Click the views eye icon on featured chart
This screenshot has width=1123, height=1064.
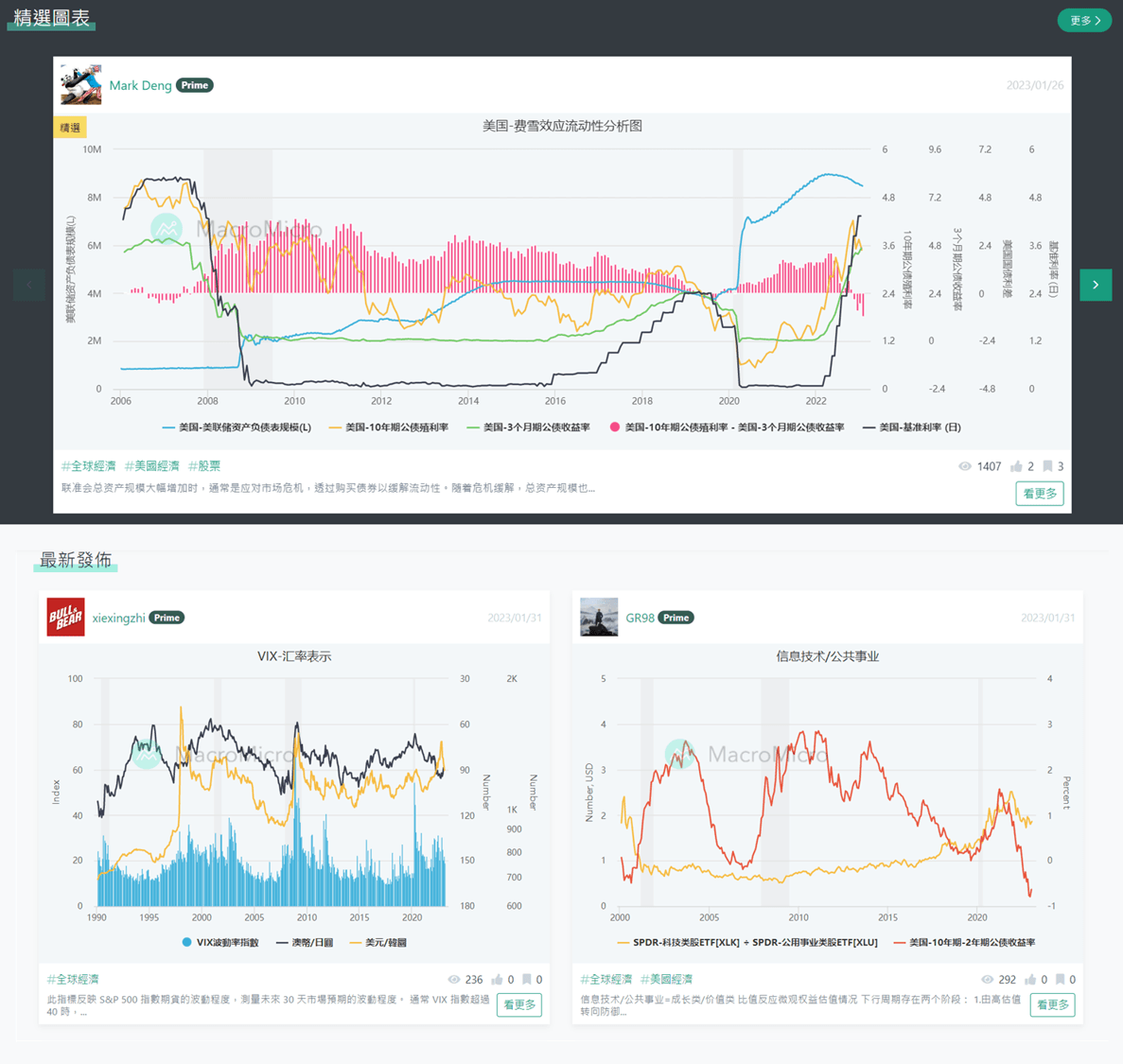point(964,466)
